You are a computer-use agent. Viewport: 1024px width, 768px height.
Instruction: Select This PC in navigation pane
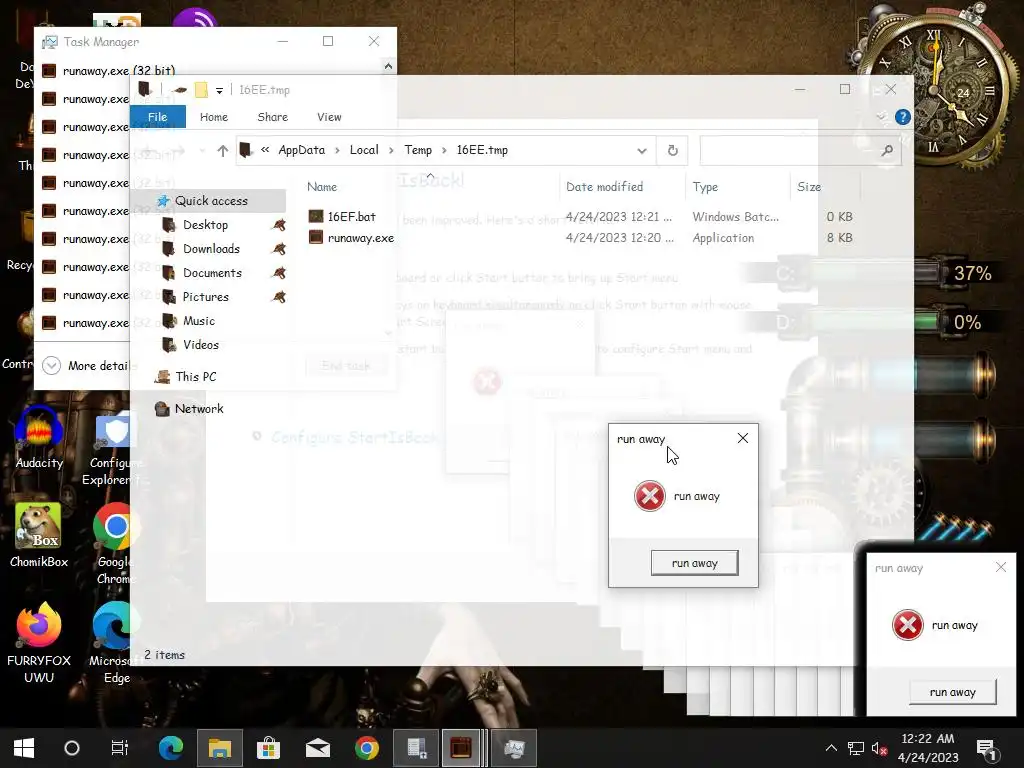[196, 377]
